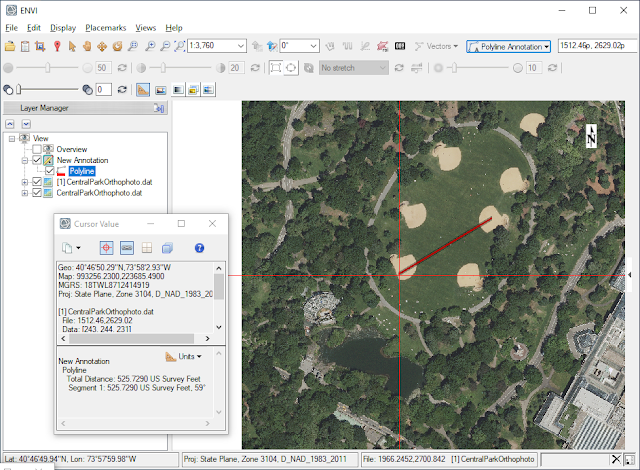Uncheck the second CentralParkOrthophoto.dat layer checkbox
The image size is (640, 470).
pyautogui.click(x=37, y=193)
